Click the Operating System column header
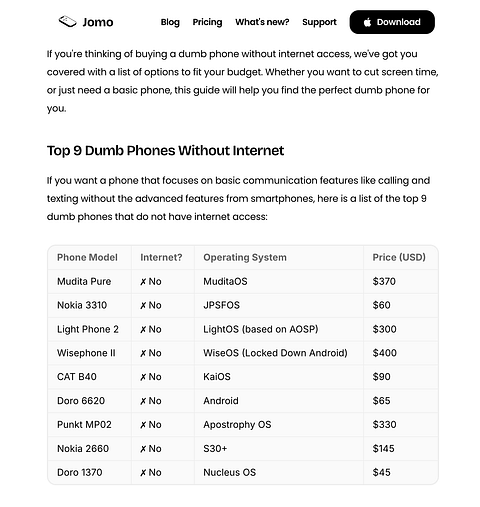The width and height of the screenshot is (480, 507). 245,257
